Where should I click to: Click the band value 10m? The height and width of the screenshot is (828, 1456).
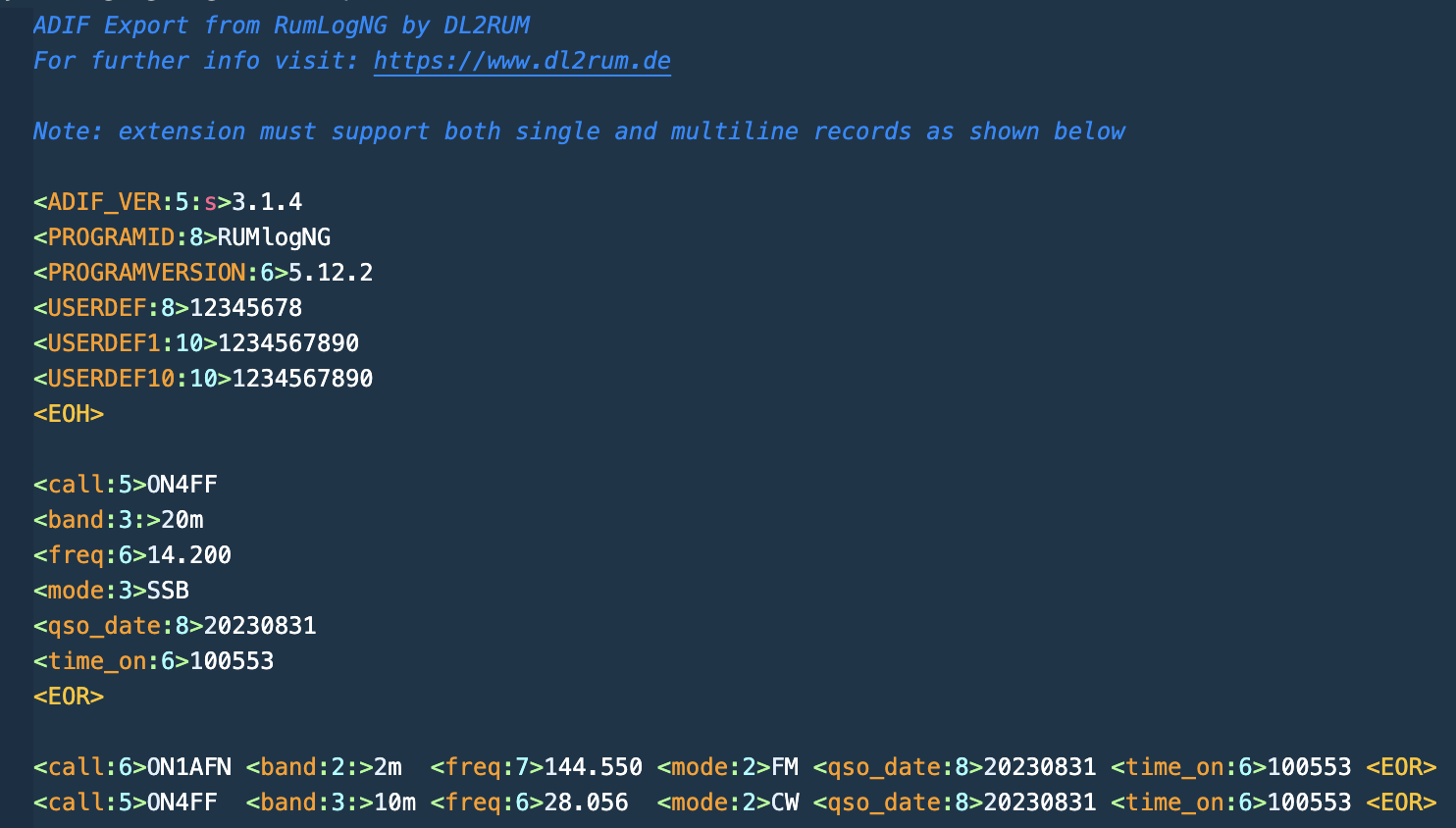pos(394,802)
